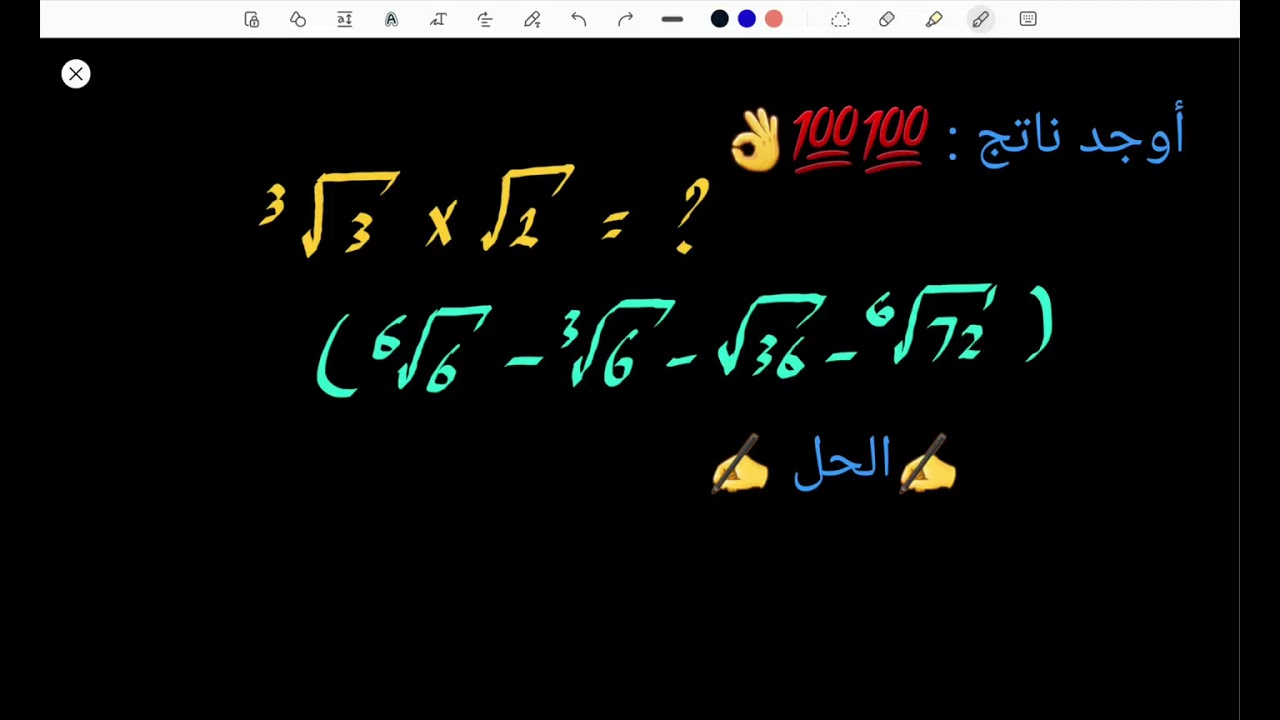The image size is (1280, 720).
Task: Show the keyboard
Action: [1028, 19]
